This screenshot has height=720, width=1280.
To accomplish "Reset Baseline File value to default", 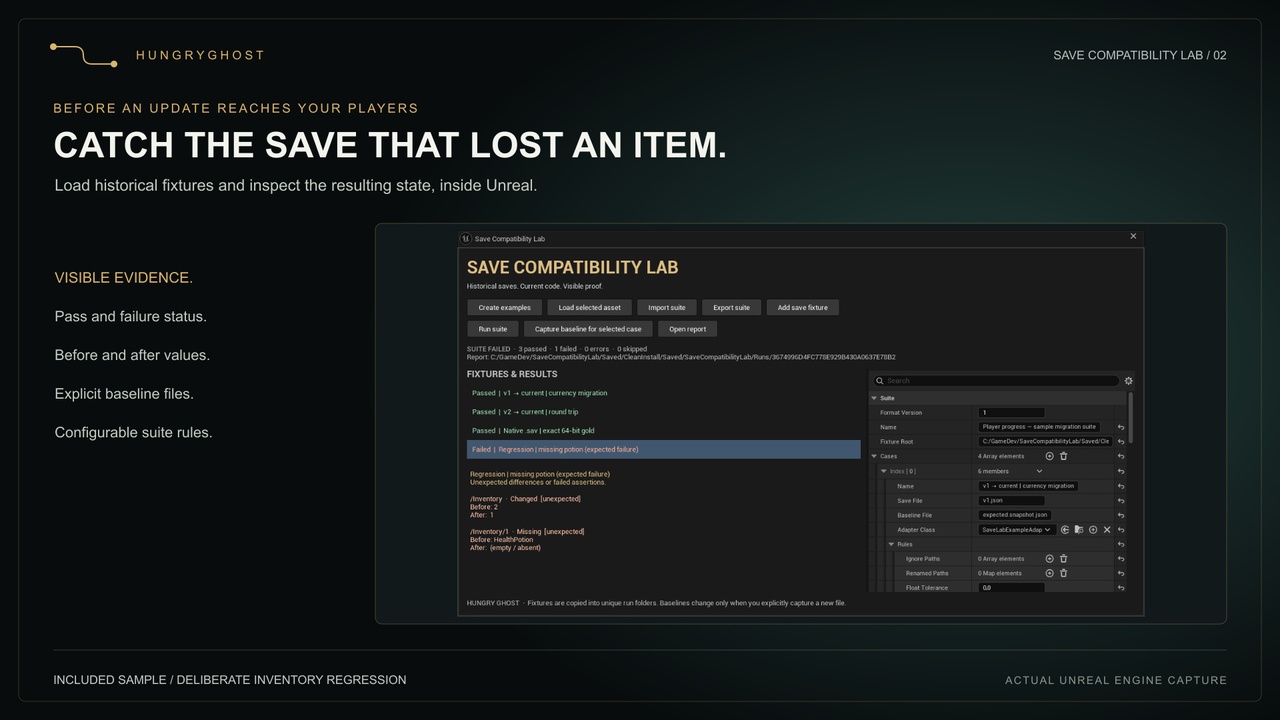I will coord(1121,515).
